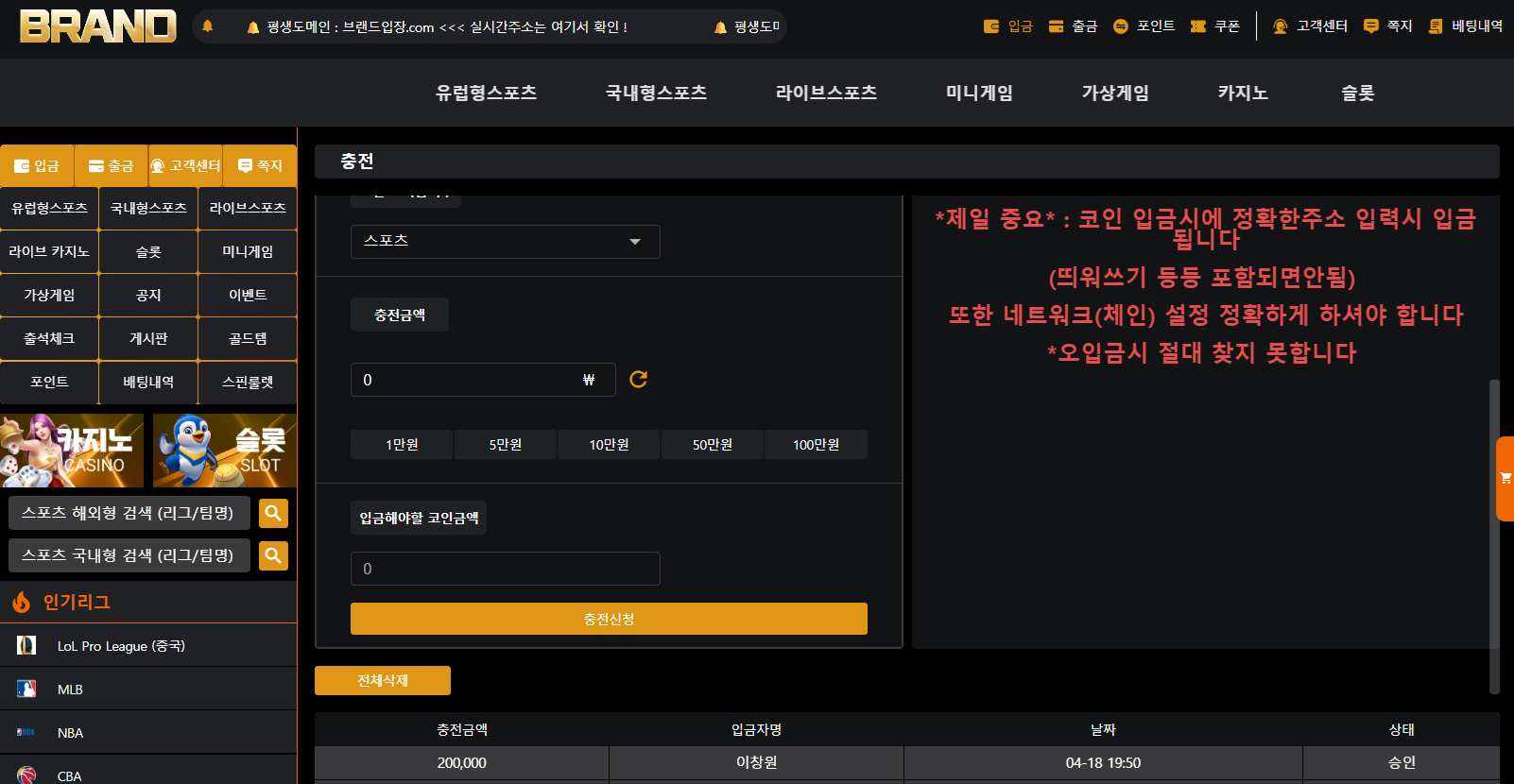Open the orange cart tab at right edge

[1505, 479]
